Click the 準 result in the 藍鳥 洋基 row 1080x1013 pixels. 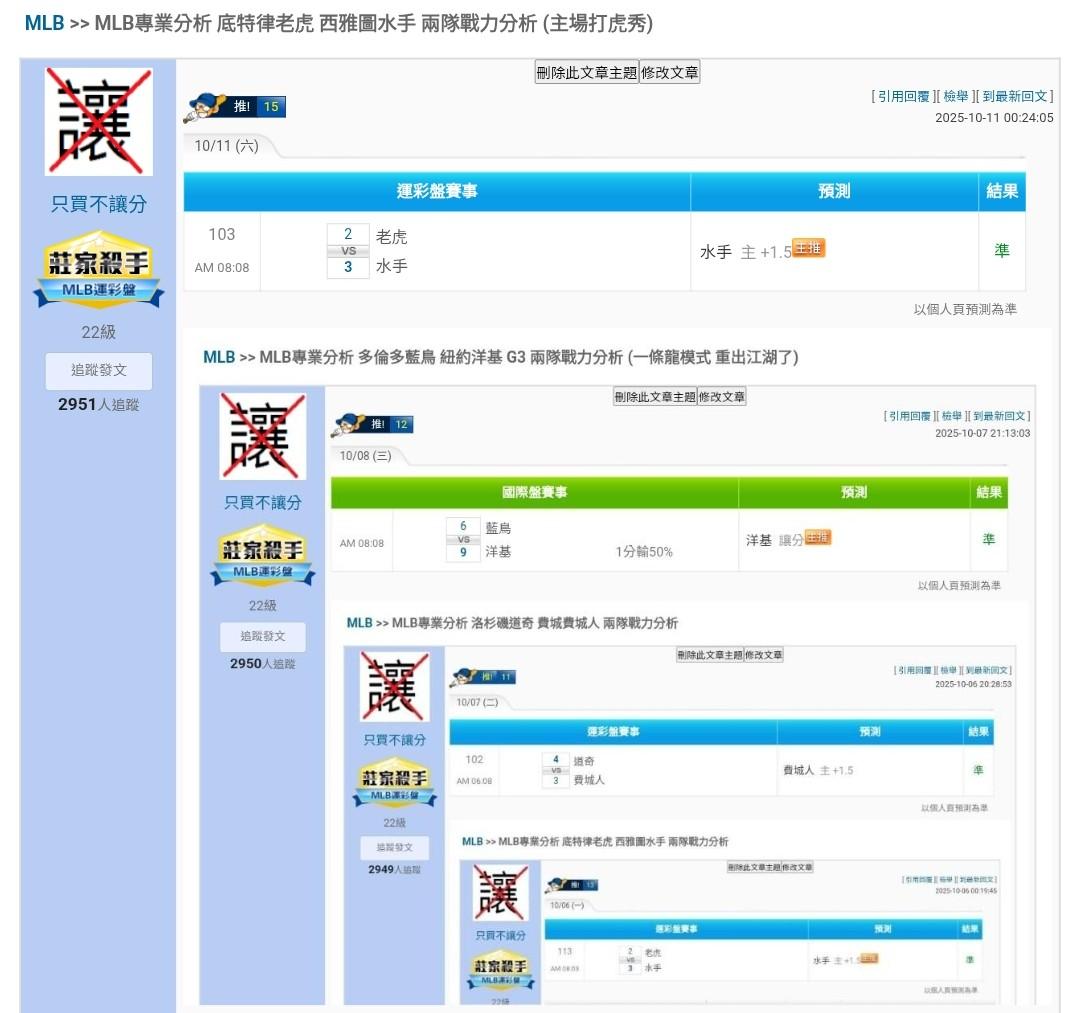[988, 539]
